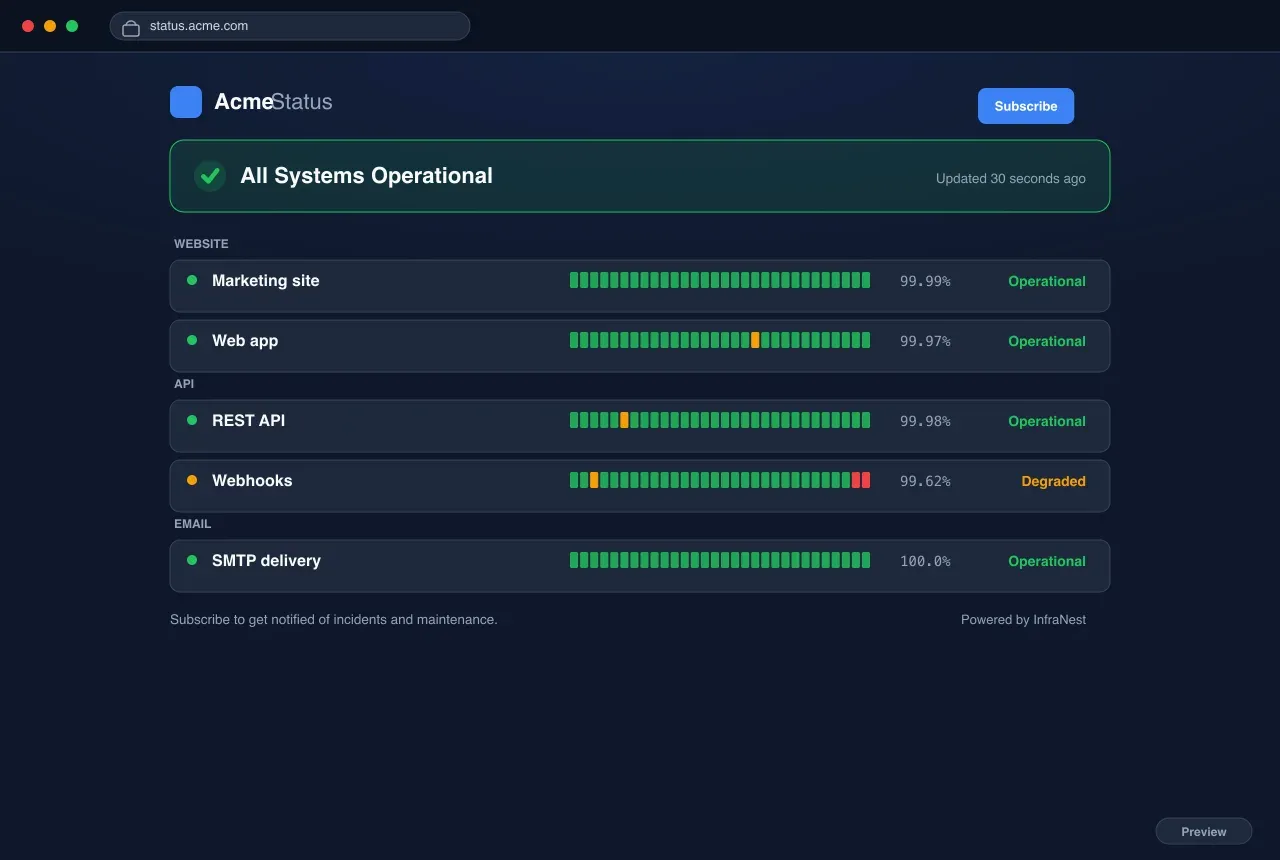
Task: Click the Degraded status label
Action: [1053, 481]
